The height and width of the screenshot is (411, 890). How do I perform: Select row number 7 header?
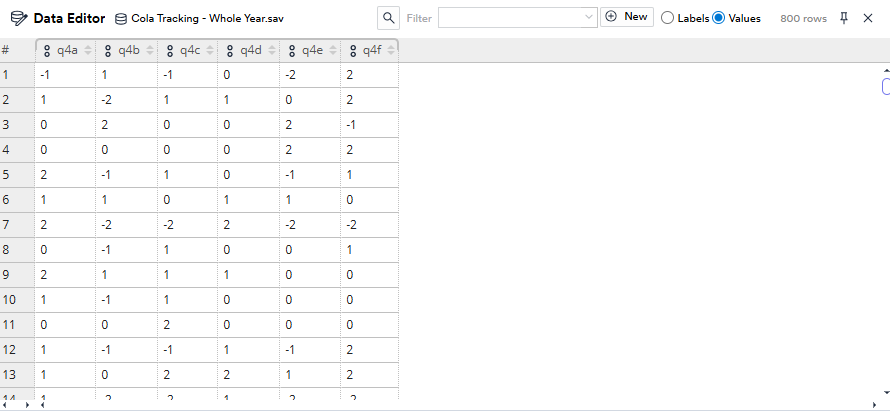click(6, 221)
